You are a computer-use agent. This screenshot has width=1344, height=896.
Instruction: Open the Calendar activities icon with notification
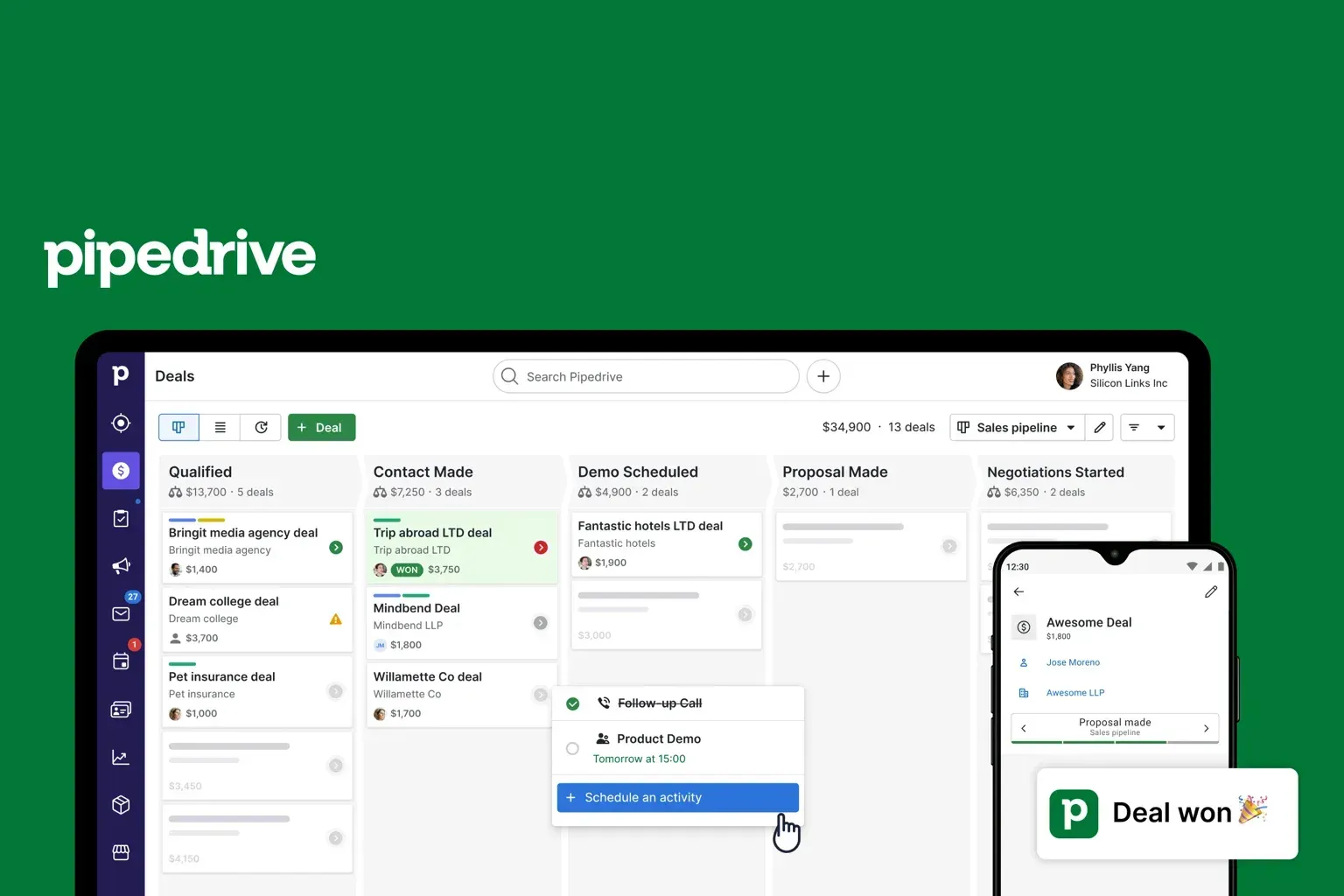coord(121,661)
